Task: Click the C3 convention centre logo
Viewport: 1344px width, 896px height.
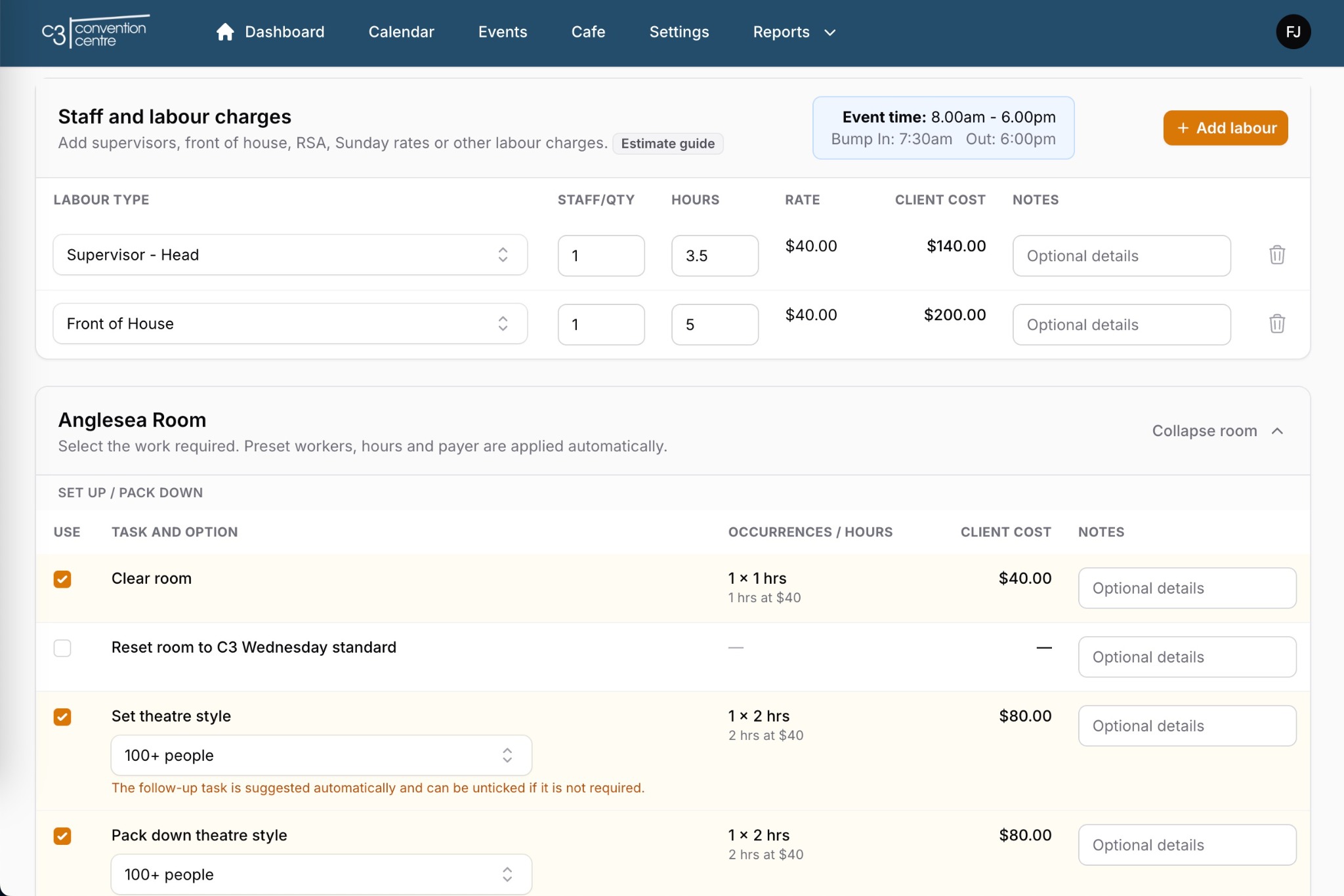Action: tap(96, 32)
